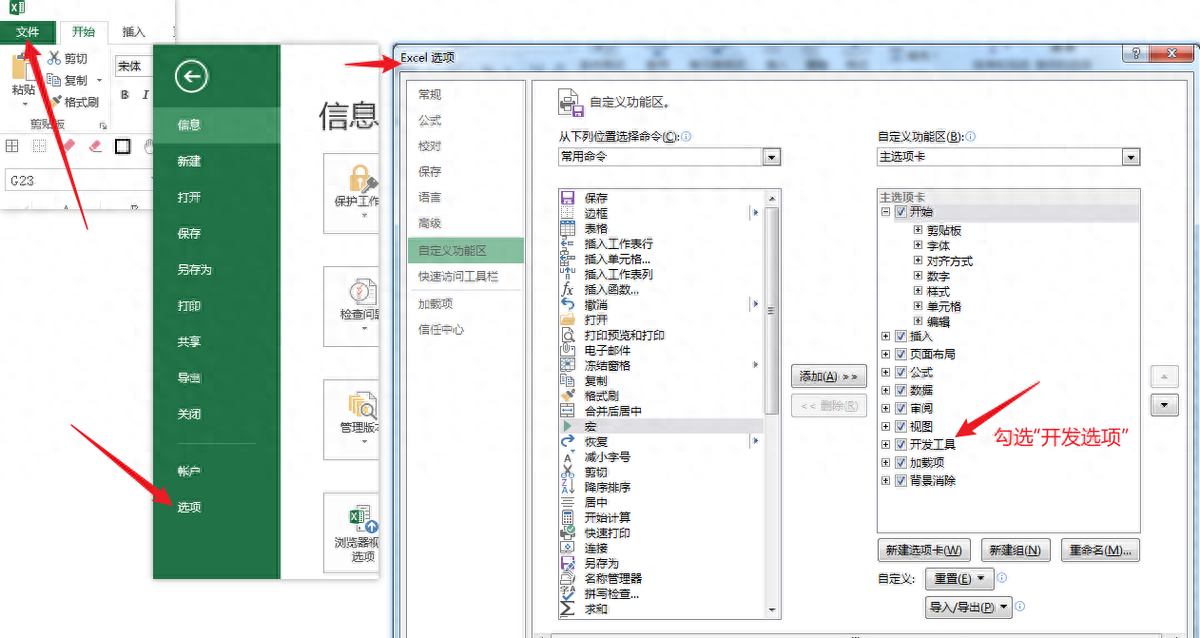Click the Freeze Panes (冻结窗格) icon
This screenshot has width=1200, height=638.
point(567,365)
